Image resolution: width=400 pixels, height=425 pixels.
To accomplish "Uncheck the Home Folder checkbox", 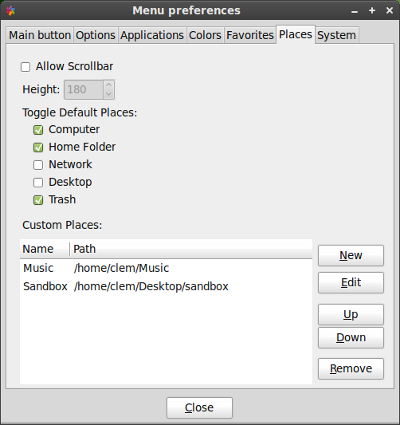I will point(38,147).
